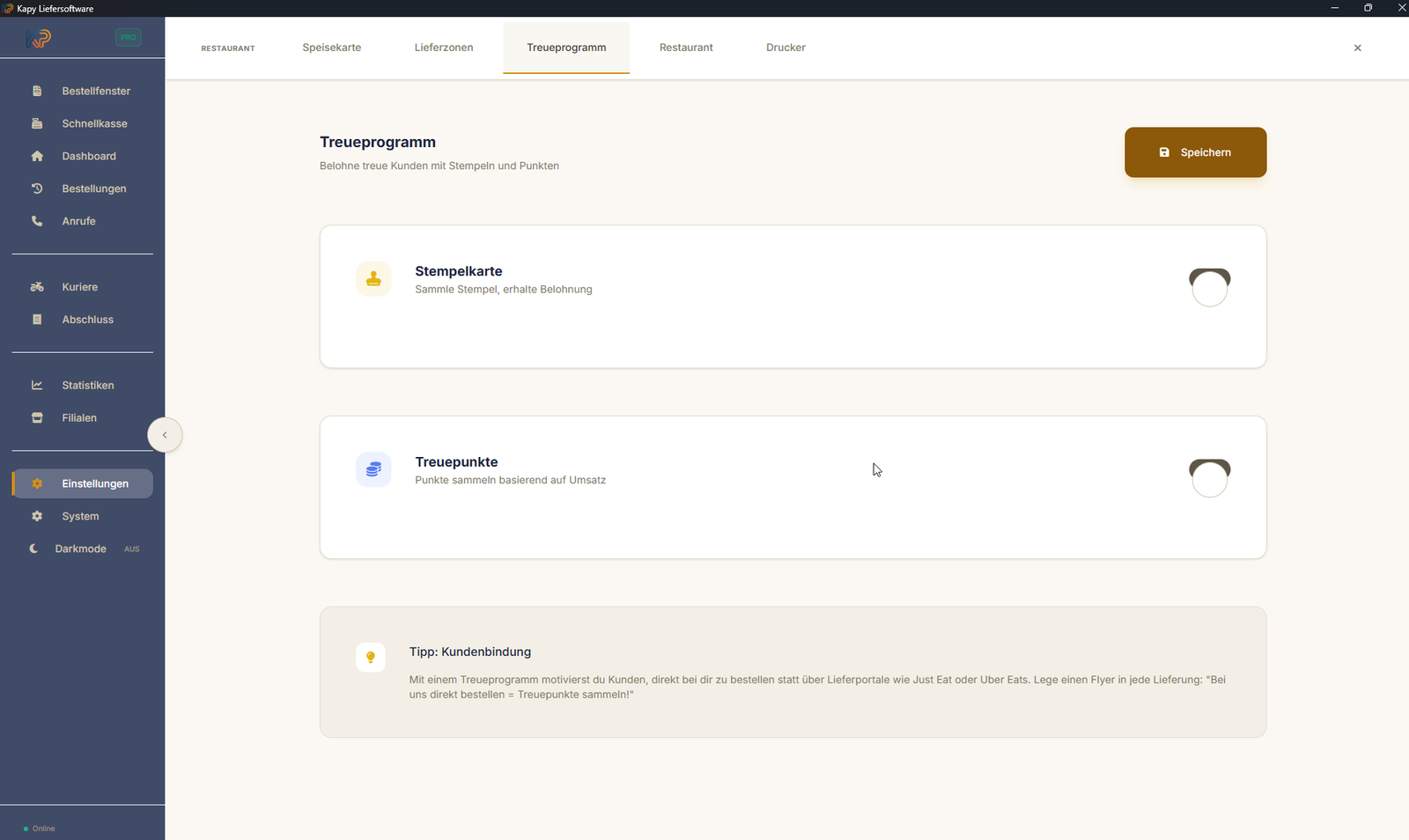Click the System cog icon
This screenshot has width=1409, height=840.
pos(37,516)
